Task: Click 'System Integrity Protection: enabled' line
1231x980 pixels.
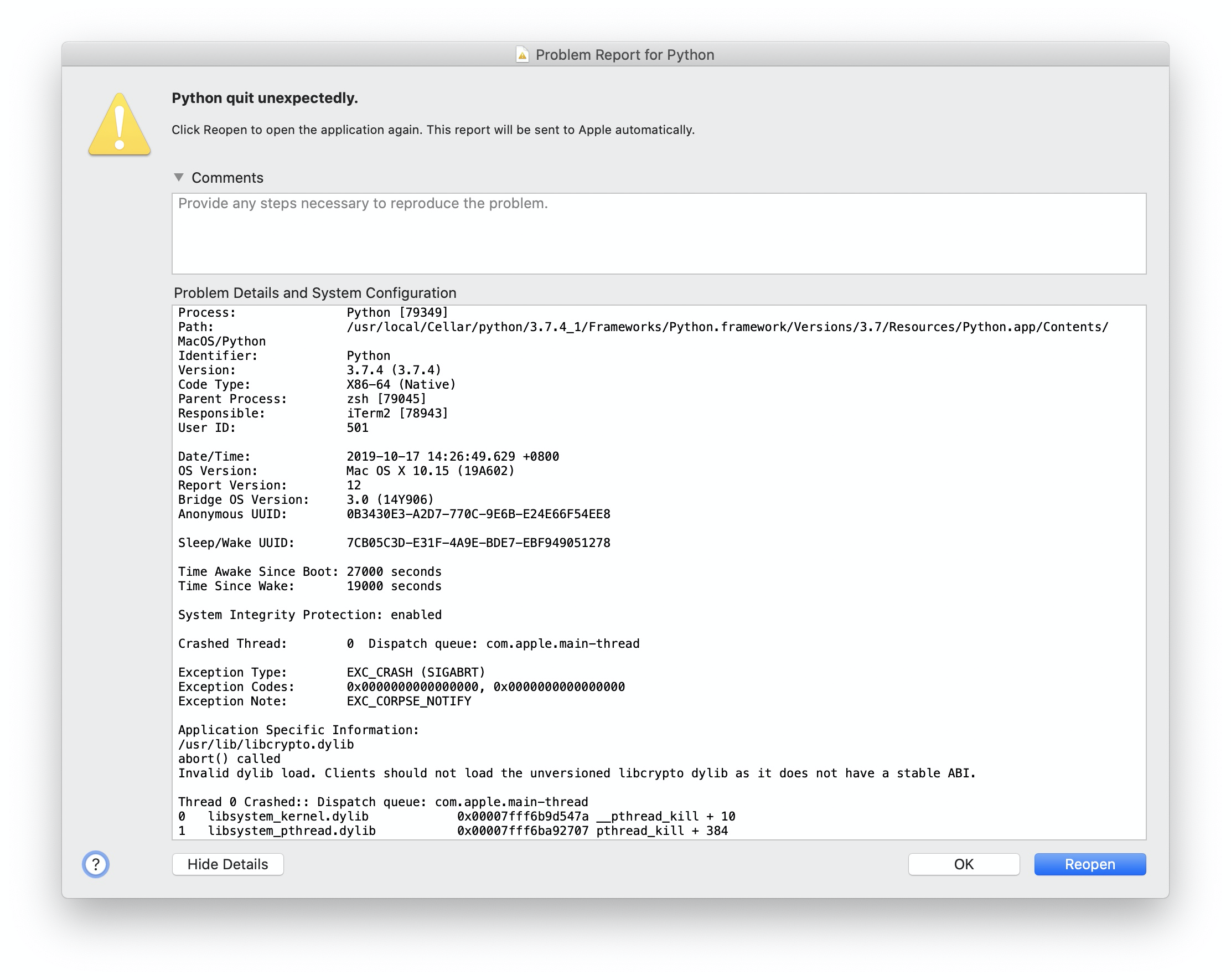Action: point(309,615)
